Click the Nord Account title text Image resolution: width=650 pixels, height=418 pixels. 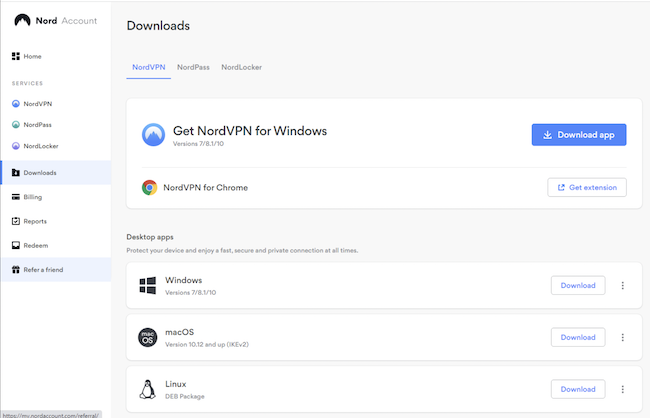pos(66,21)
